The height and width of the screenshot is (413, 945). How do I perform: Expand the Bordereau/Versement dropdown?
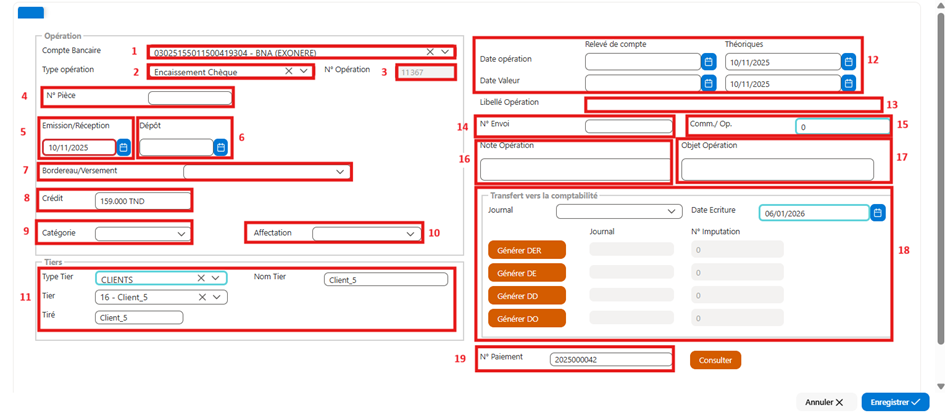click(339, 172)
